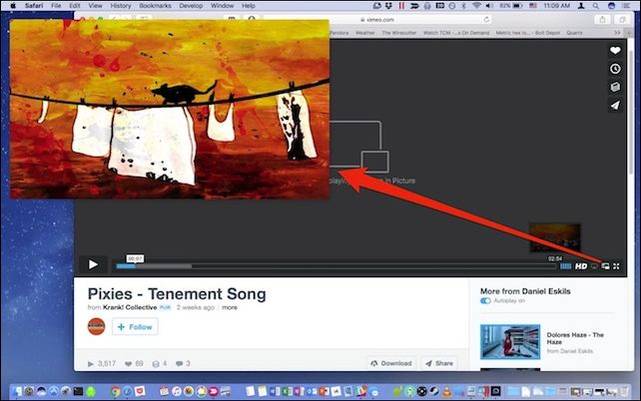
Task: Open the History menu
Action: pyautogui.click(x=121, y=6)
